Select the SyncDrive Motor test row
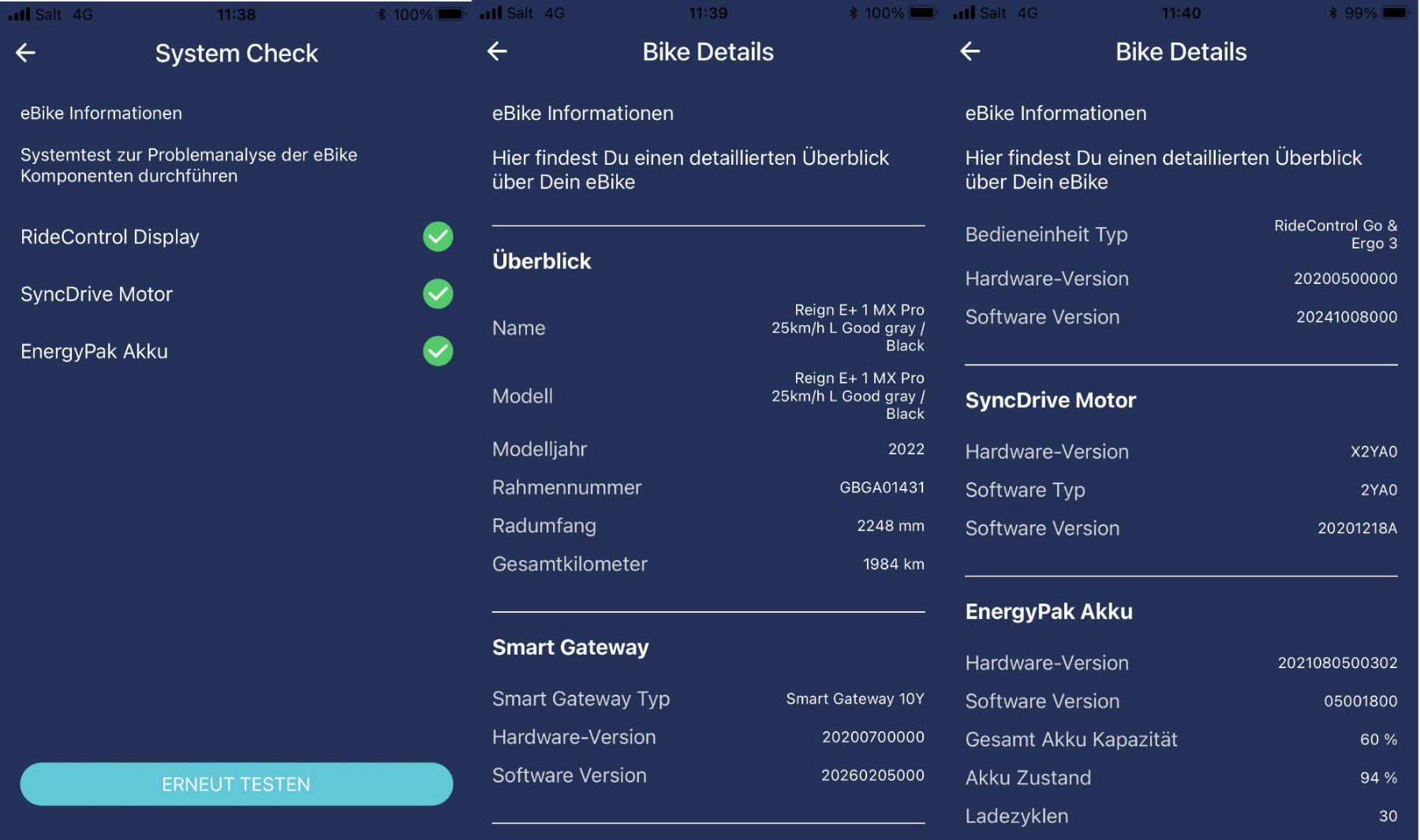1420x840 pixels. coord(237,294)
